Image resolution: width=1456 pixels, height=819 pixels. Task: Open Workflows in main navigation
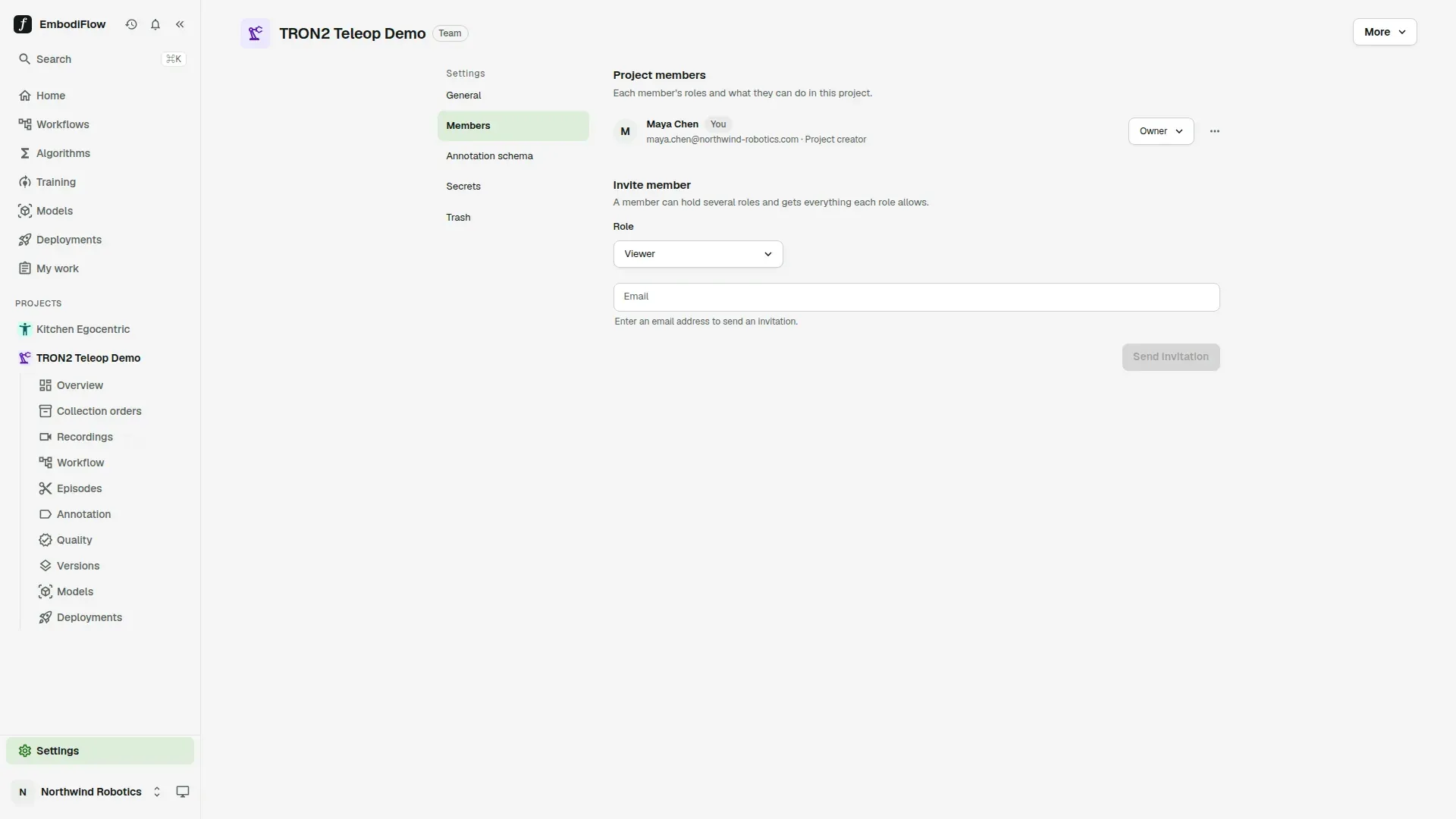click(99, 124)
